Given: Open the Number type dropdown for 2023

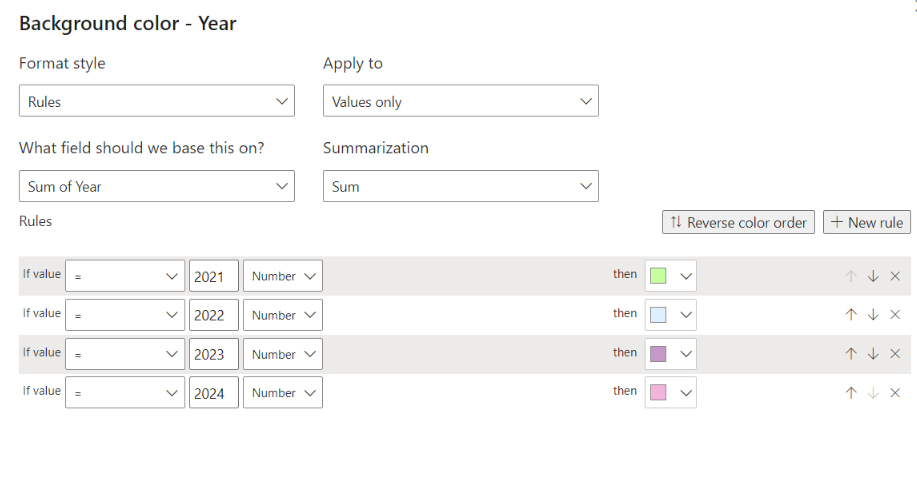Looking at the screenshot, I should [283, 354].
